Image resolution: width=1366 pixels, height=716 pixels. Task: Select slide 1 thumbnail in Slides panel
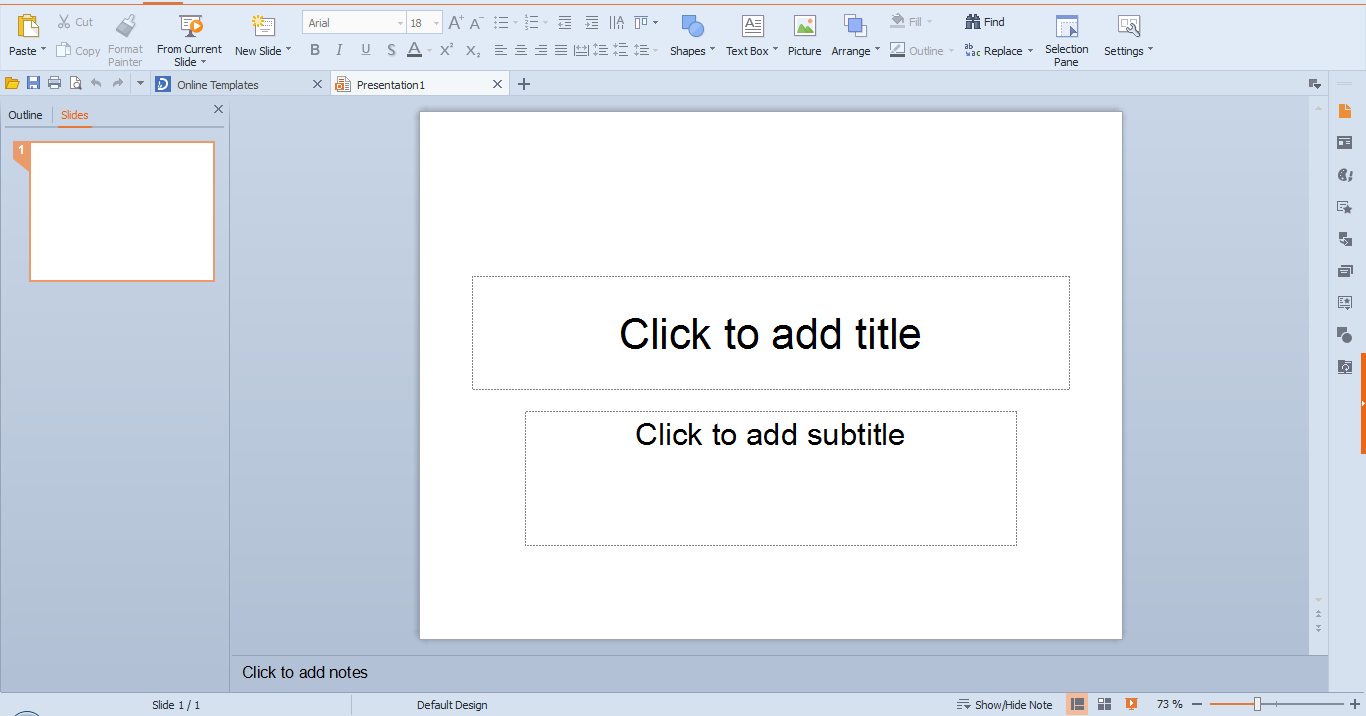[x=122, y=211]
